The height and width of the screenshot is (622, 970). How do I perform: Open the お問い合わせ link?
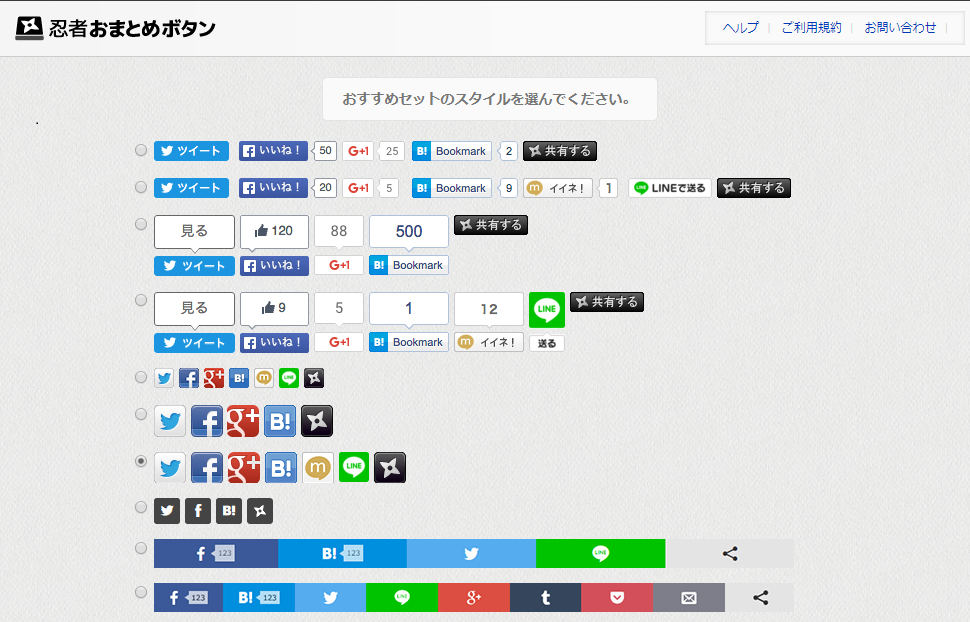point(900,28)
